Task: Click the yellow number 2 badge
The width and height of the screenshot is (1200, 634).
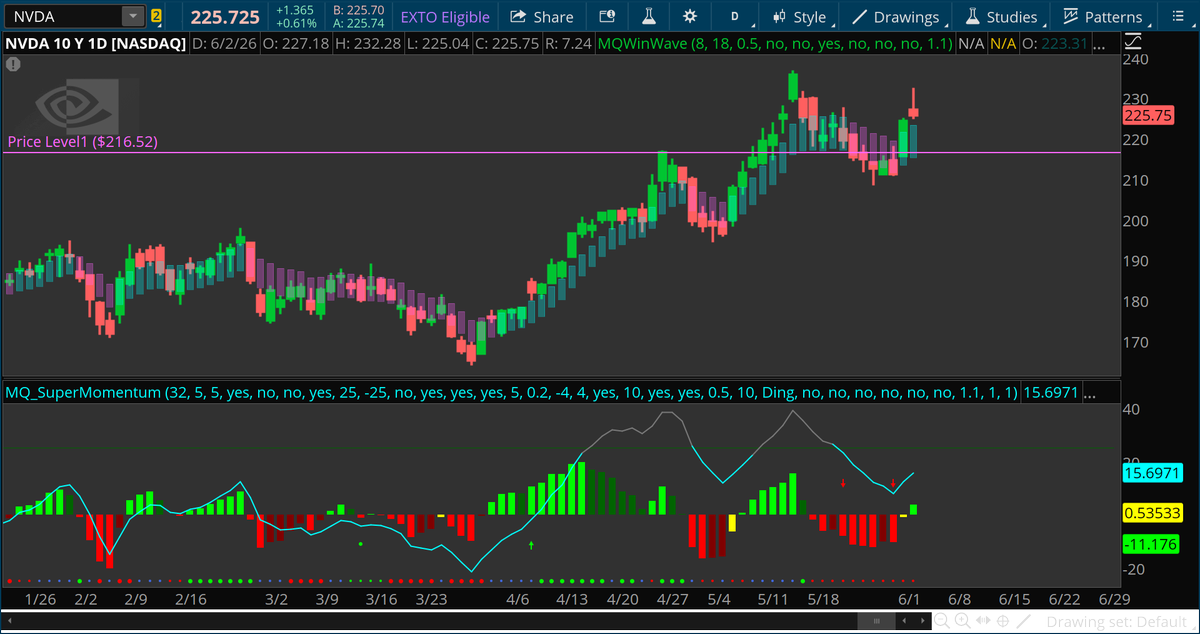Action: point(156,16)
